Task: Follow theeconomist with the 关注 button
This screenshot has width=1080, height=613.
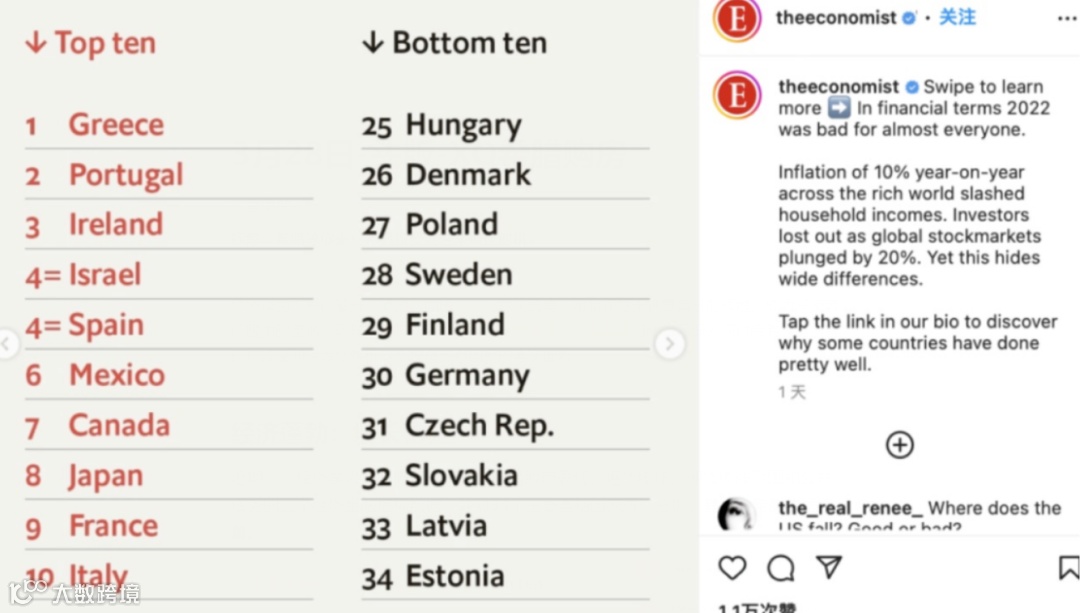Action: pyautogui.click(x=957, y=17)
